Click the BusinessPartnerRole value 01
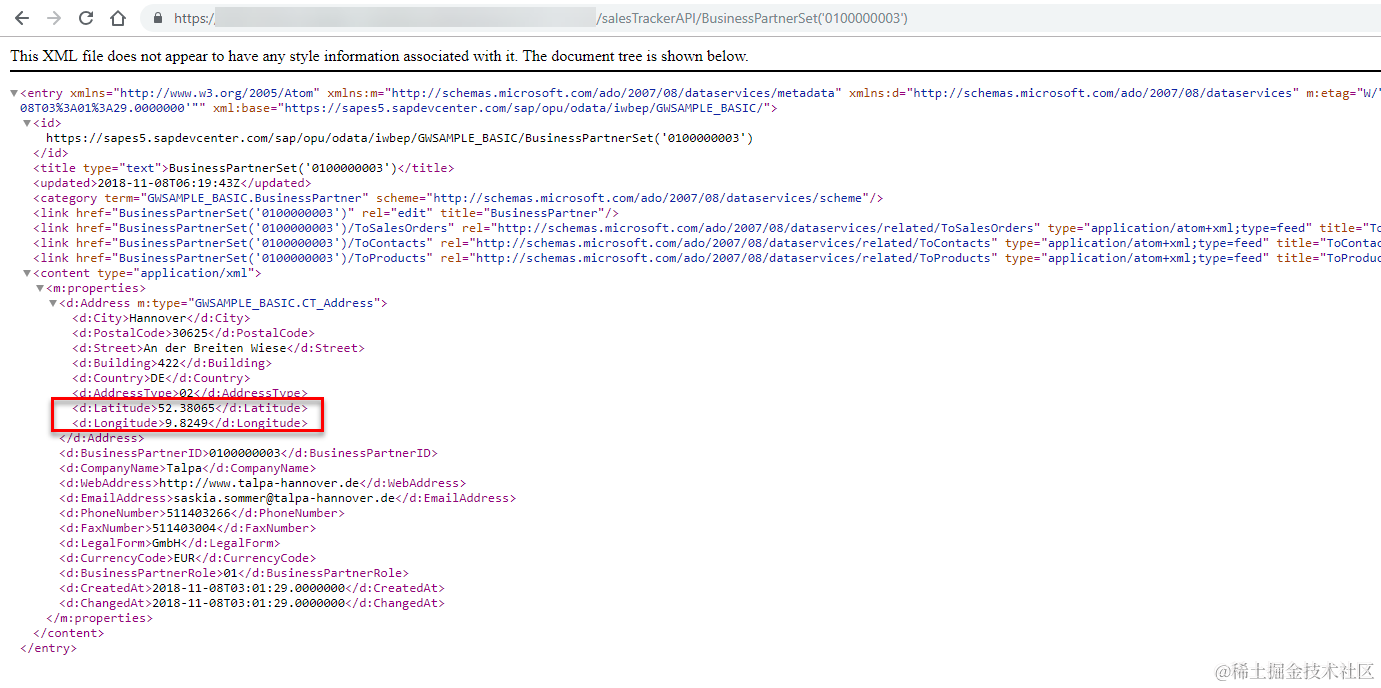 (x=230, y=573)
